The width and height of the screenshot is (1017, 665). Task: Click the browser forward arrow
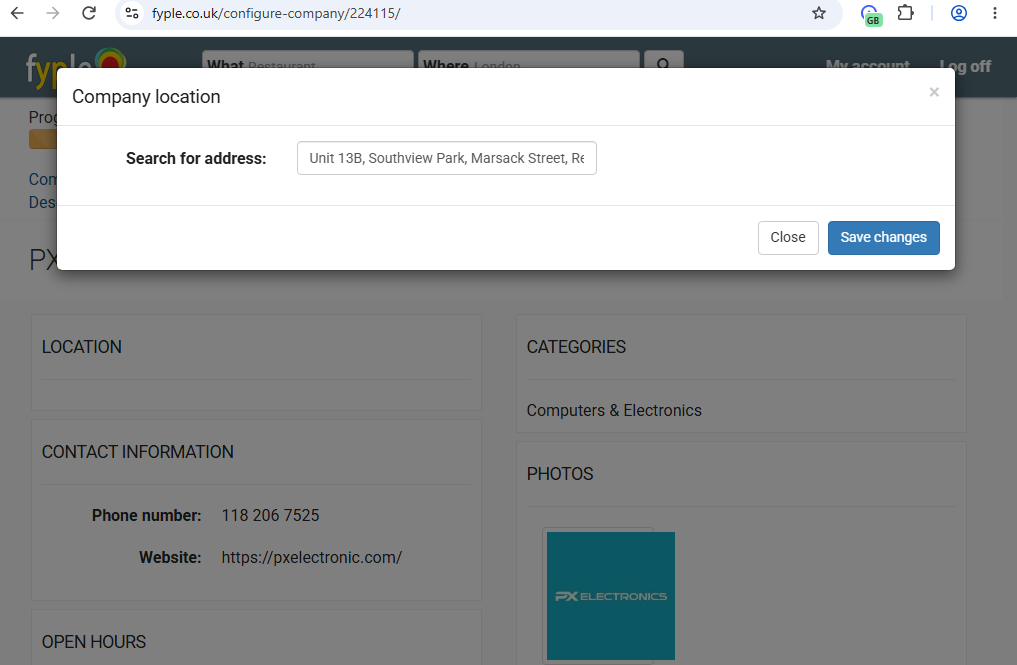tap(53, 13)
